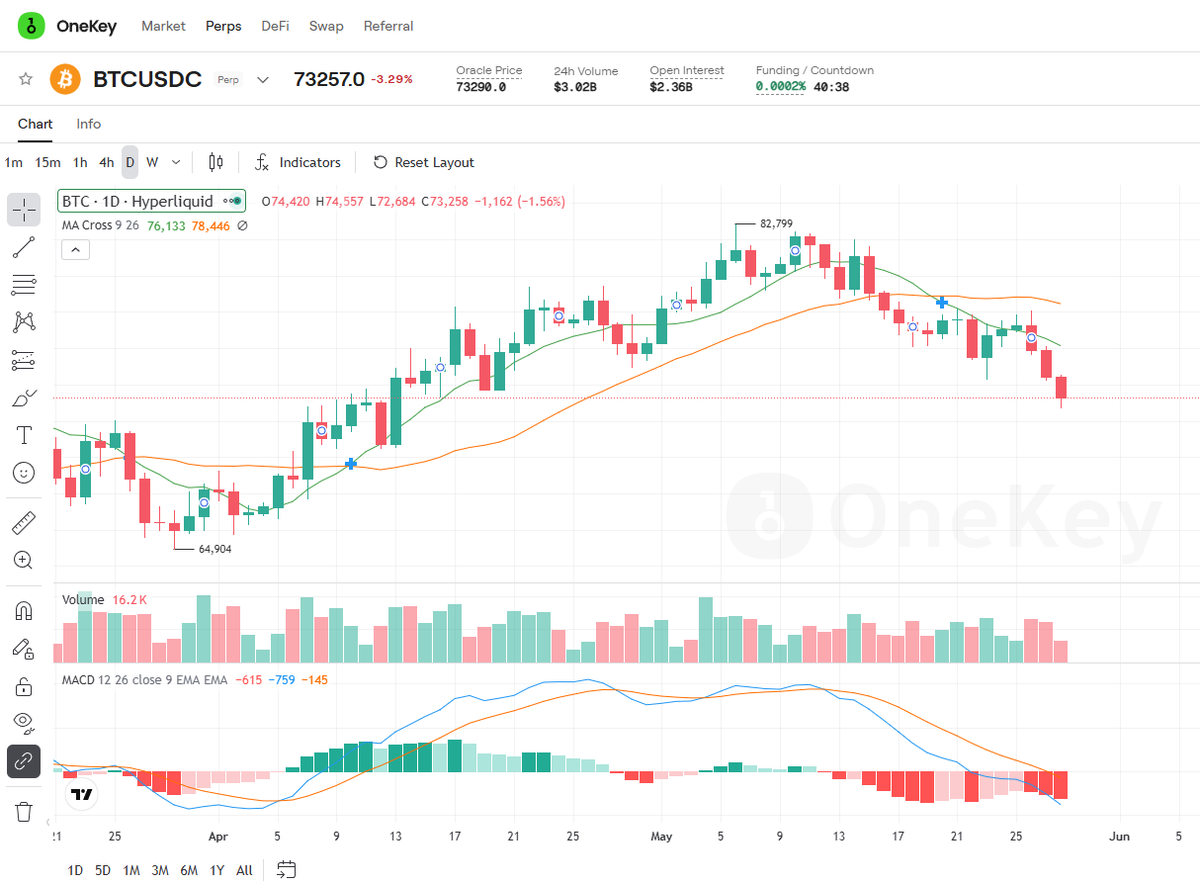Viewport: 1200px width, 884px height.
Task: Click the MA Cross hidden-style icon
Action: 242,226
